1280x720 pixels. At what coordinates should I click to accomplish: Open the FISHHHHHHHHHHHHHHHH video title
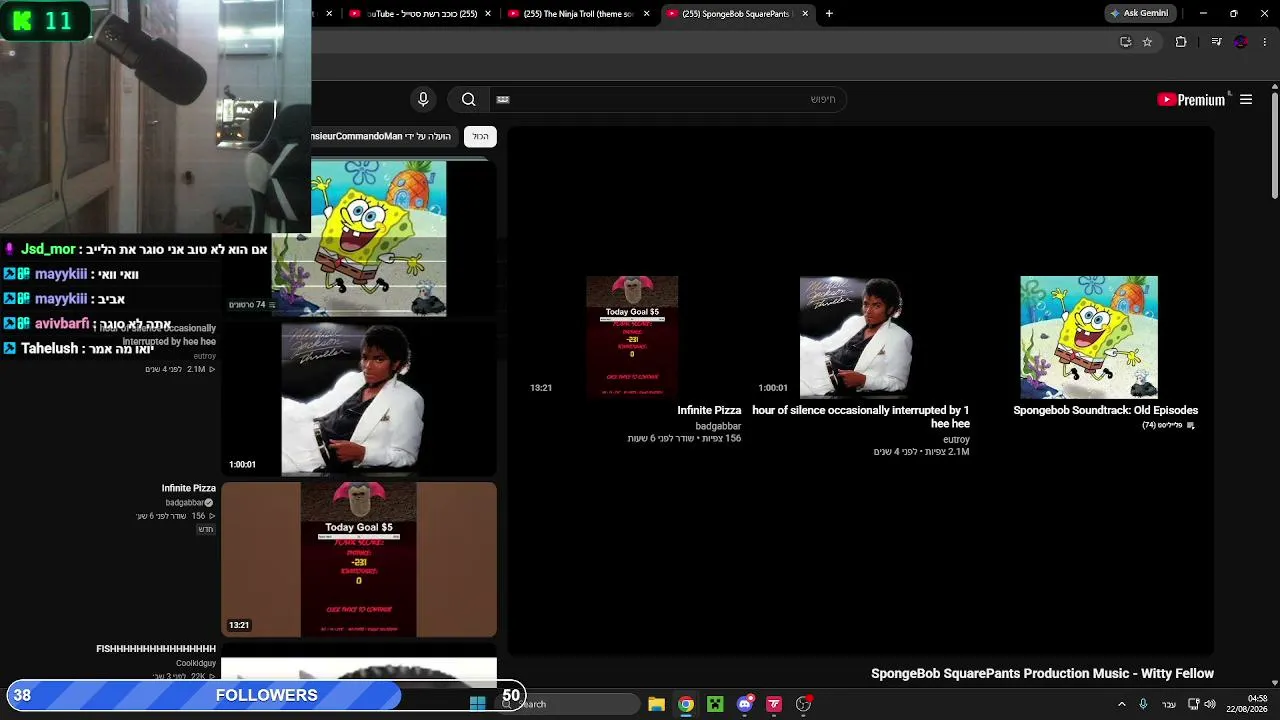[x=156, y=649]
